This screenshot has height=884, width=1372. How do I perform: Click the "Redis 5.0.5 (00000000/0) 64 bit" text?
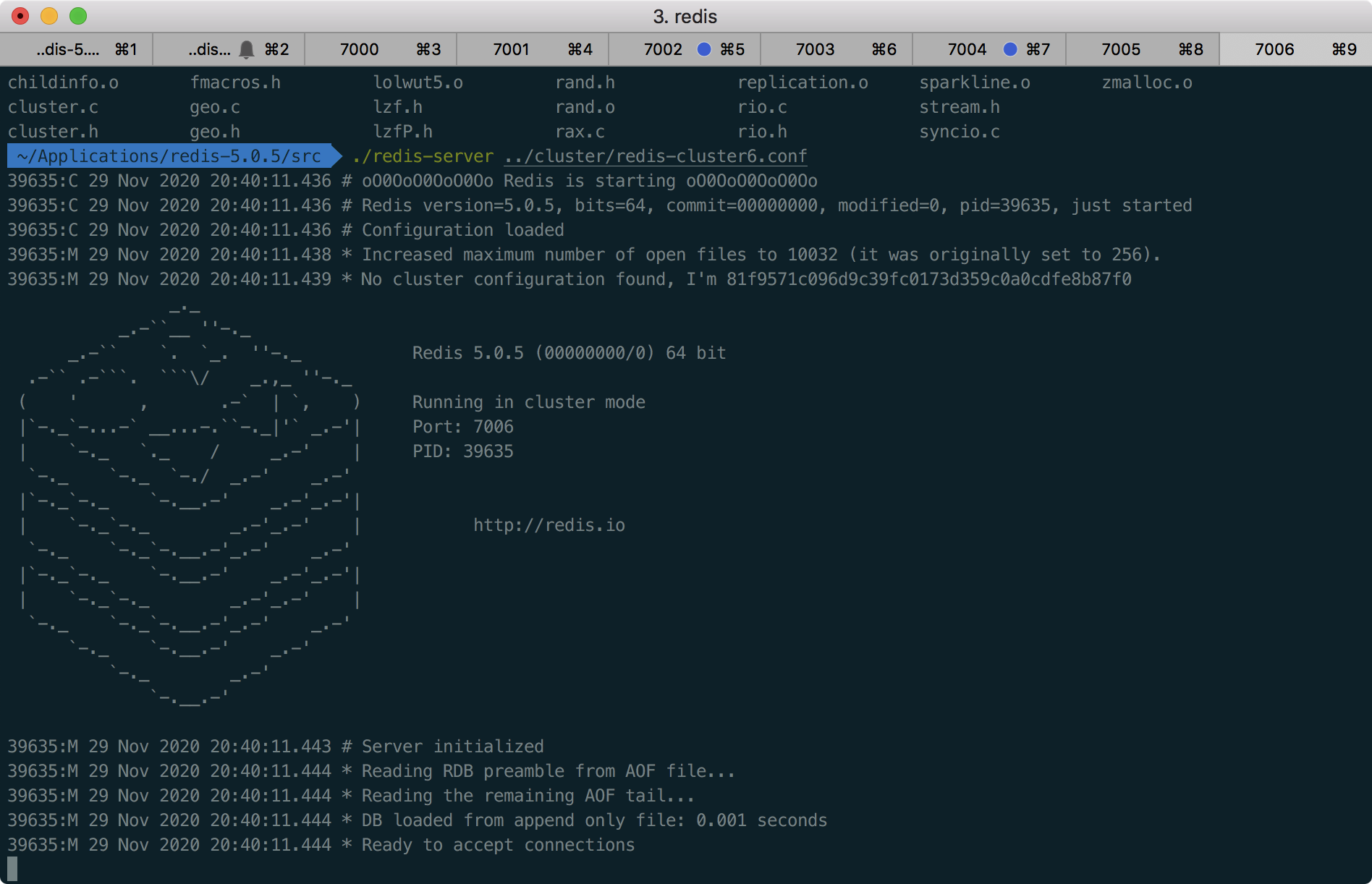click(569, 353)
